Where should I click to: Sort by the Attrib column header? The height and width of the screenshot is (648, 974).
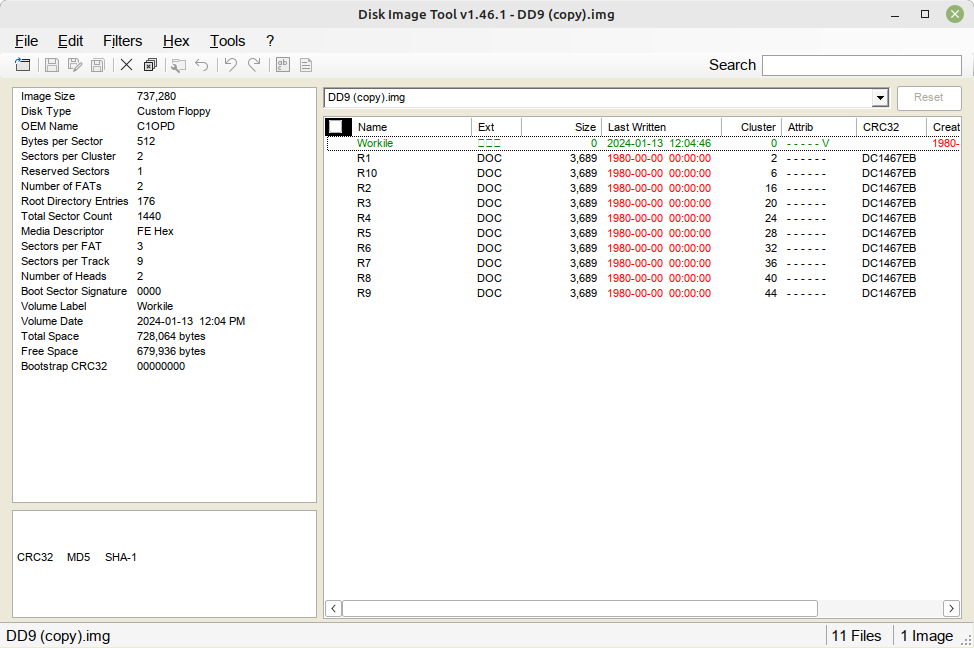click(x=819, y=127)
